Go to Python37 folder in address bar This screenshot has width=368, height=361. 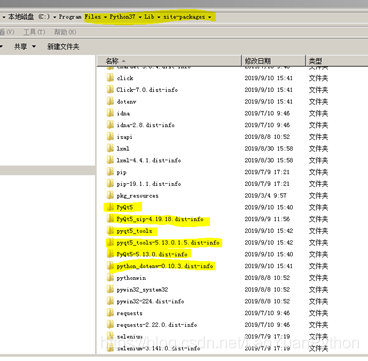pyautogui.click(x=123, y=17)
